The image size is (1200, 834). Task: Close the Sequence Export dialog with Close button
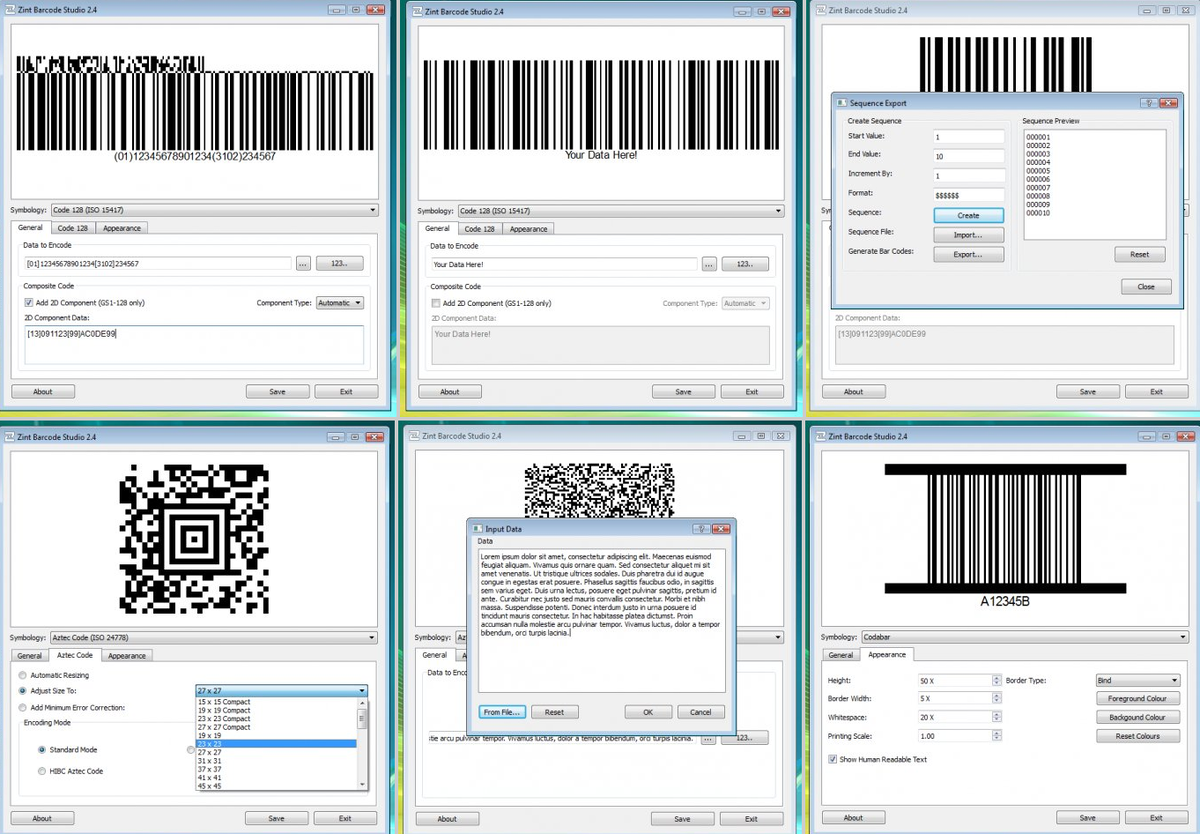click(1146, 286)
